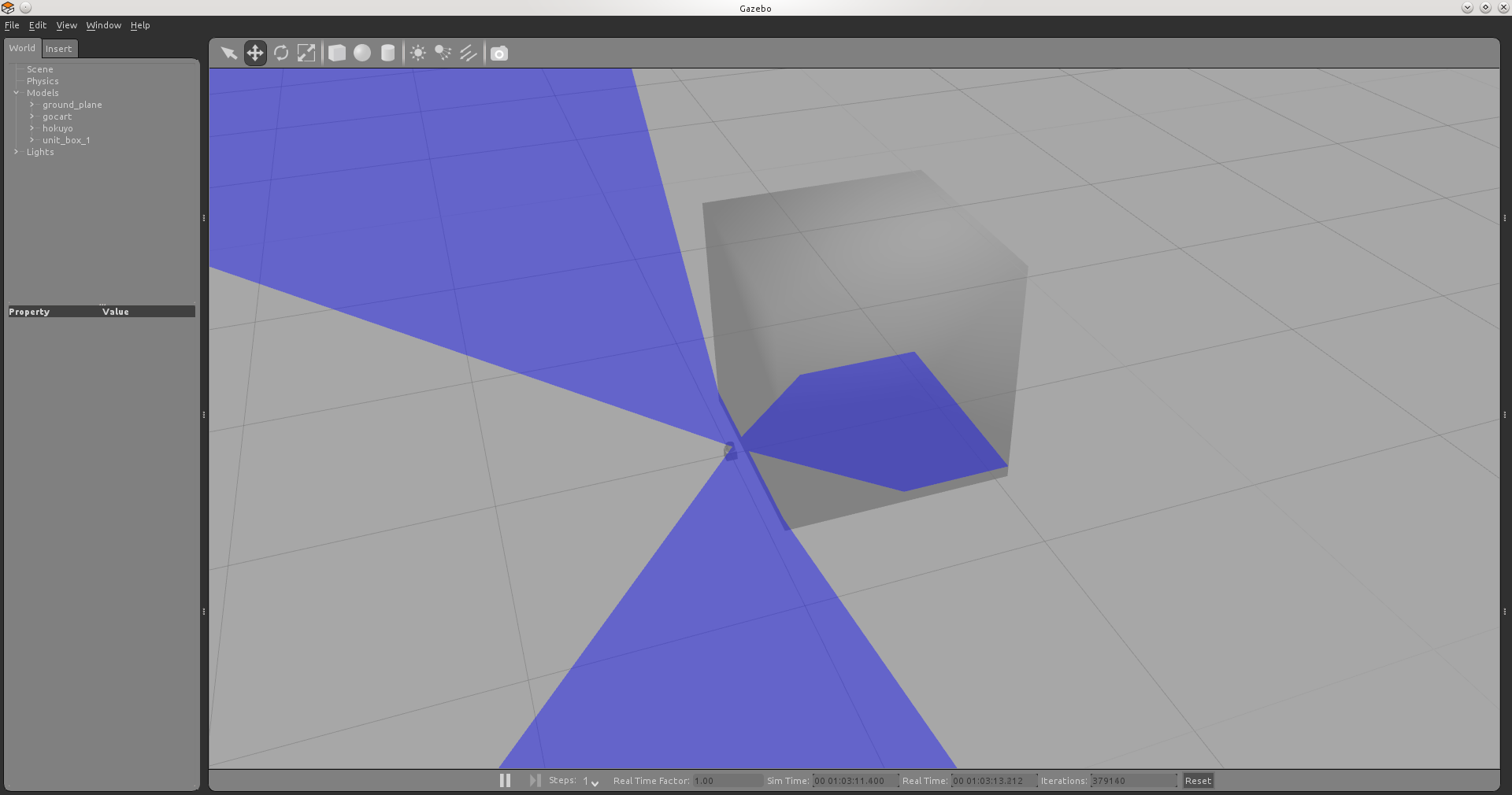Insert a cylinder into the scene
The height and width of the screenshot is (795, 1512).
(x=387, y=53)
